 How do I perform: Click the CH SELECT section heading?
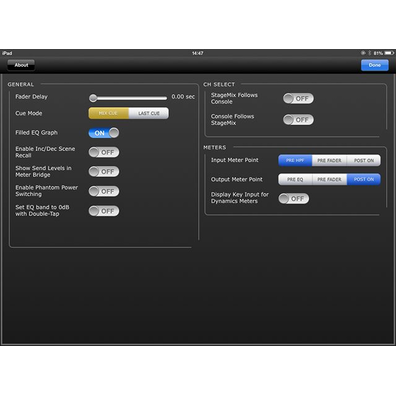219,85
